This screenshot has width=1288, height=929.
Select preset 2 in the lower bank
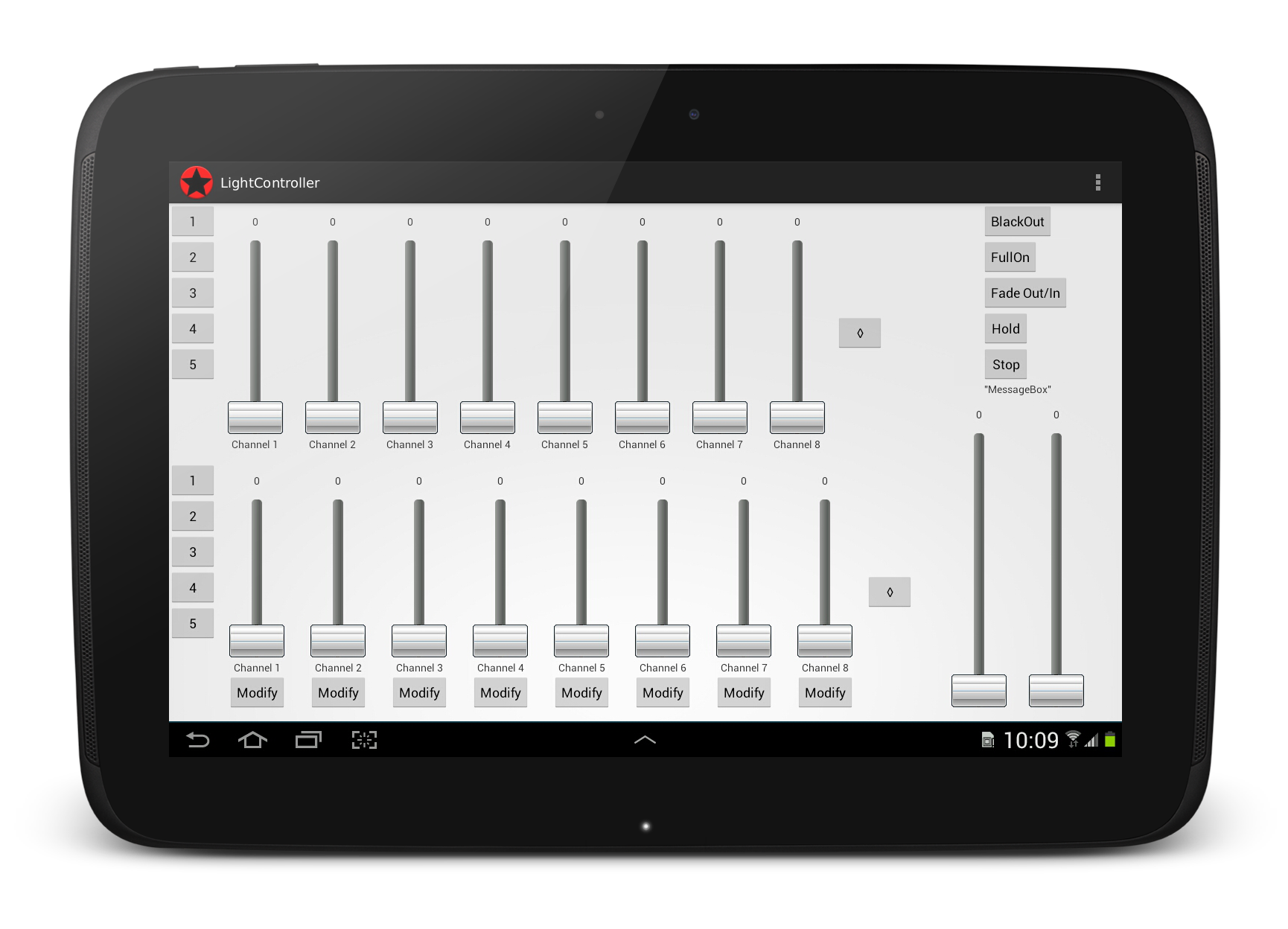pyautogui.click(x=193, y=517)
